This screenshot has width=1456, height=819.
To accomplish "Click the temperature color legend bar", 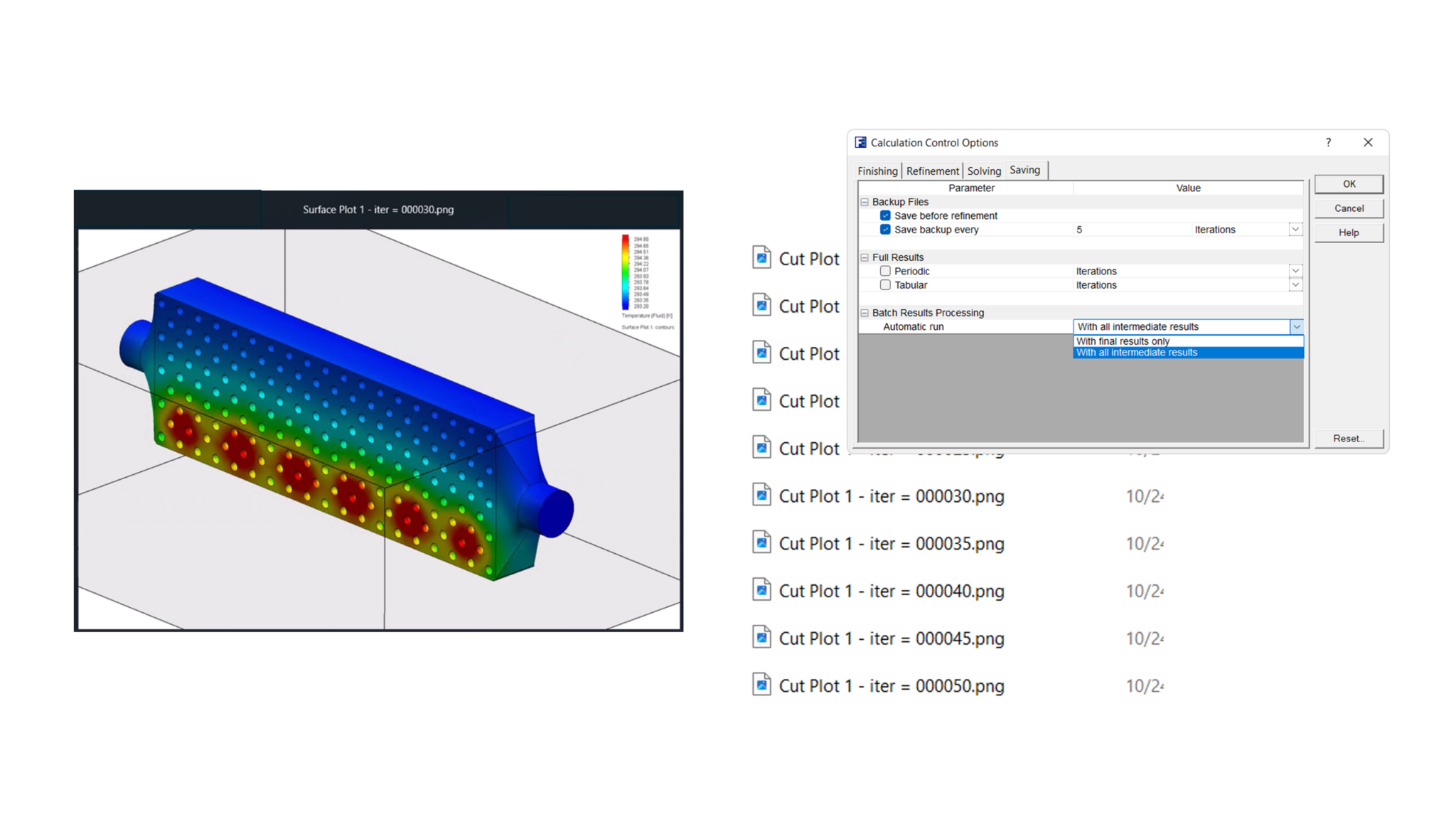I will (x=626, y=272).
